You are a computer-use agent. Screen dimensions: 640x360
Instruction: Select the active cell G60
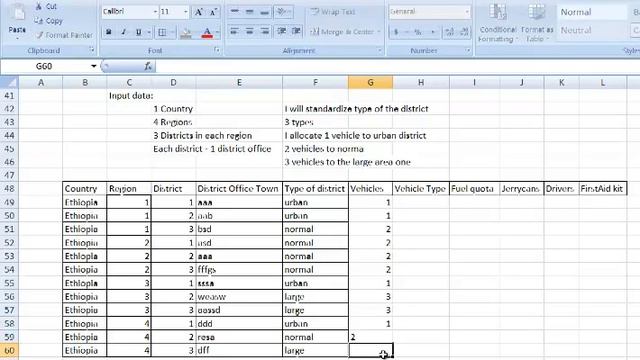point(371,351)
